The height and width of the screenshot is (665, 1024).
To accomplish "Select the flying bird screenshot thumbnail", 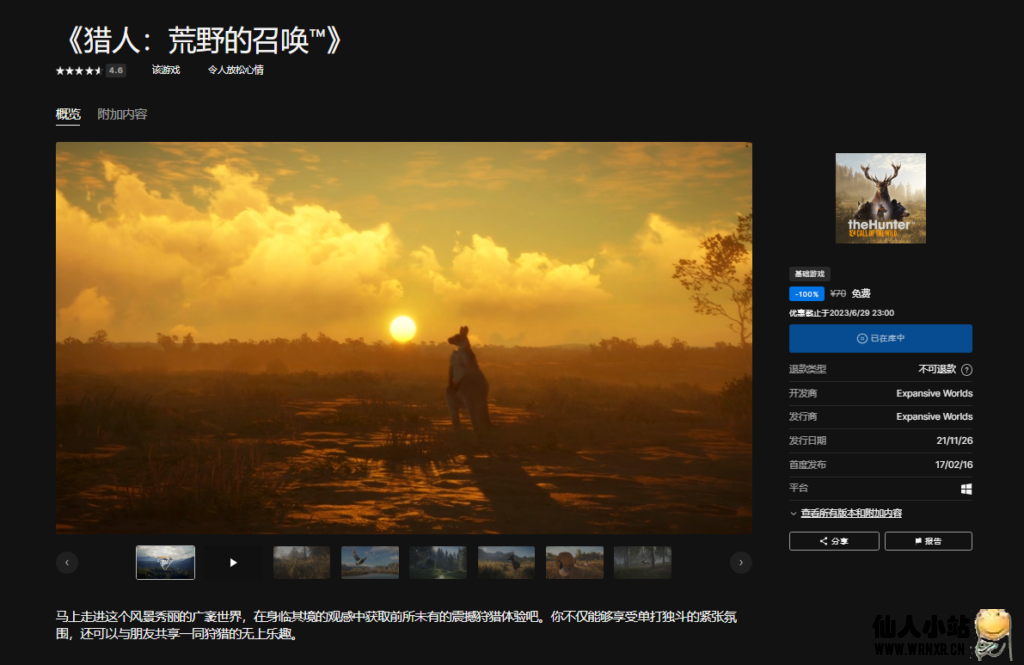I will point(370,562).
